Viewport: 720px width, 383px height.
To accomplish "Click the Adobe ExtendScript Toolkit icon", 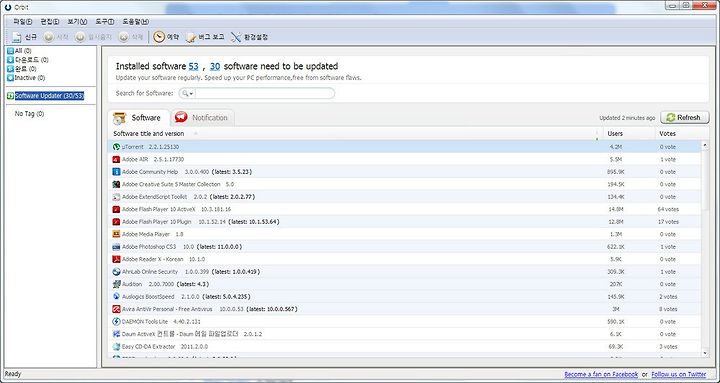I will point(116,197).
